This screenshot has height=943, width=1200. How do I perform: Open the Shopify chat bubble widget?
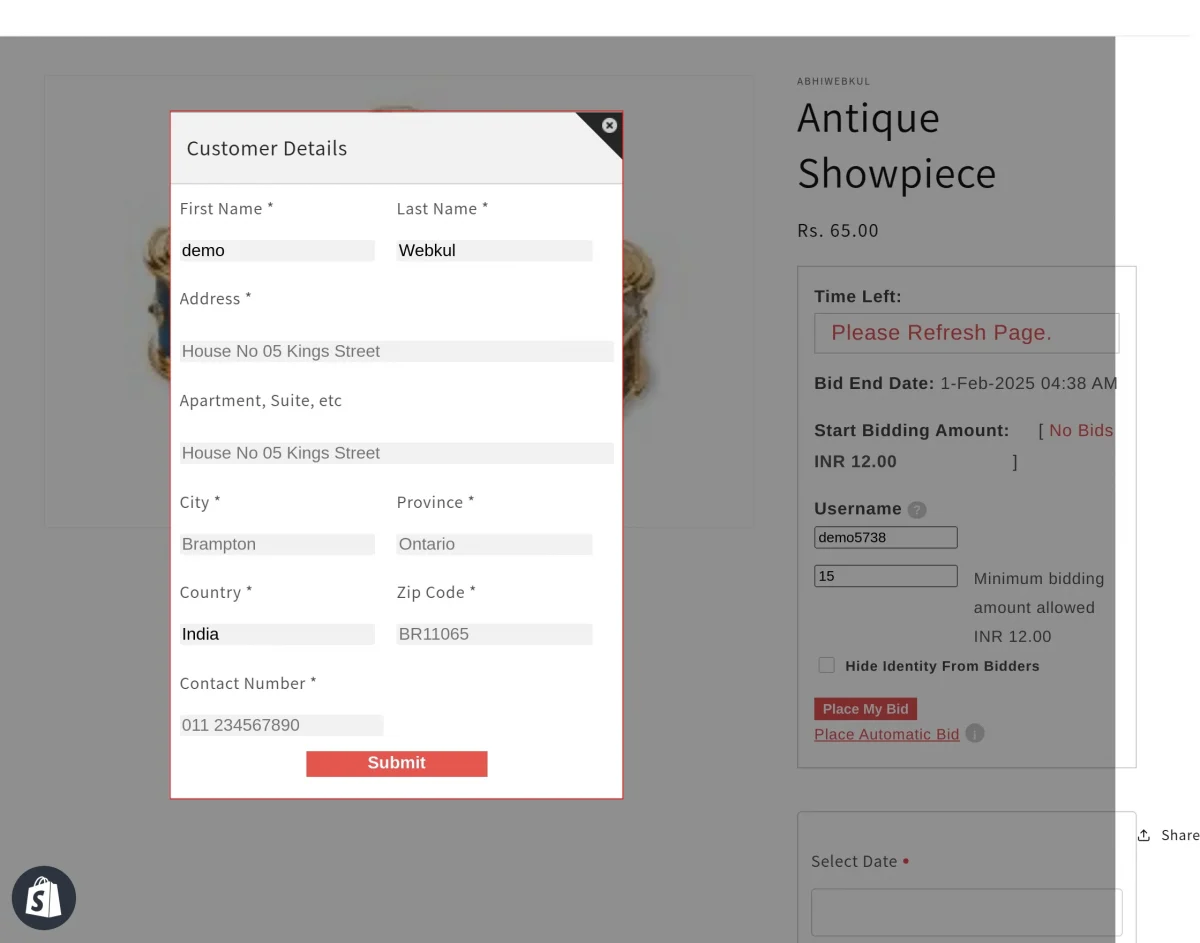(x=44, y=897)
